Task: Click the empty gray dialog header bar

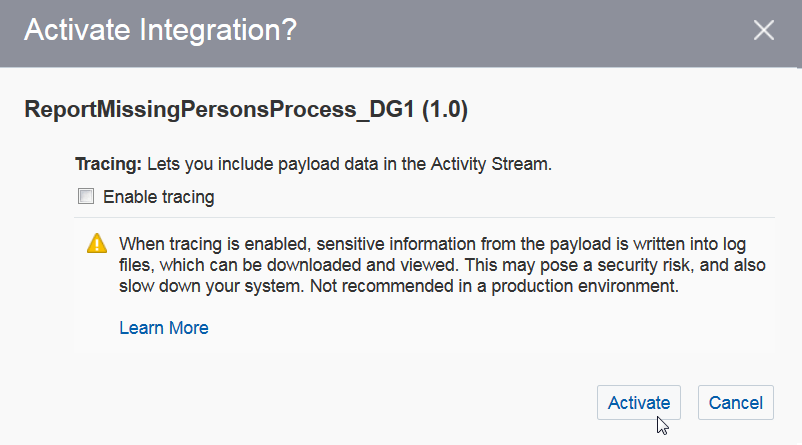Action: pos(520,30)
